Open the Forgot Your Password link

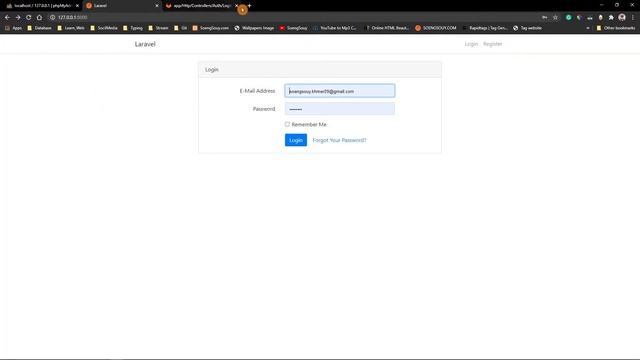(339, 140)
